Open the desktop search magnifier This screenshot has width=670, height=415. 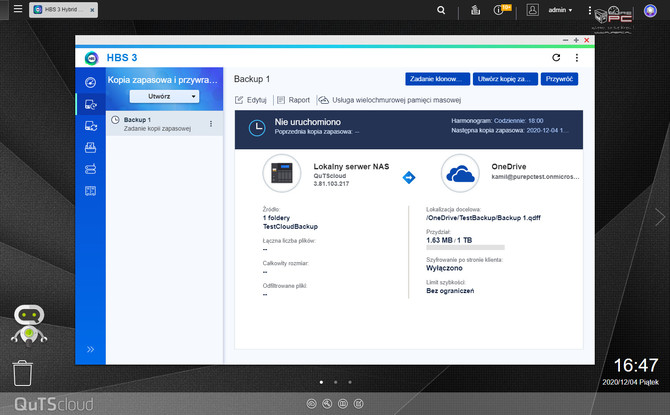tap(441, 10)
